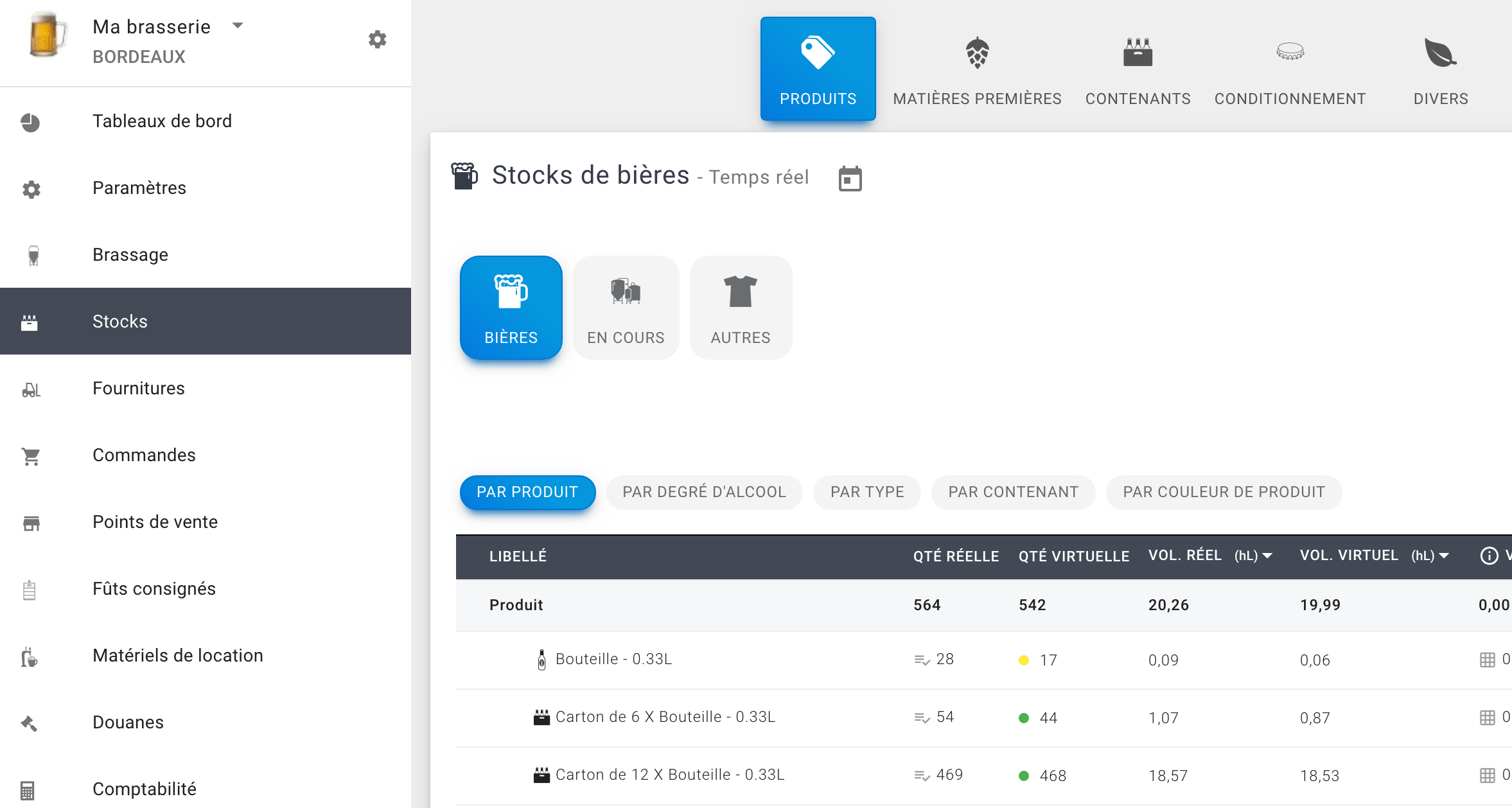Click the Bouteille - 0.33L row
Image resolution: width=1512 pixels, height=808 pixels.
coord(984,660)
